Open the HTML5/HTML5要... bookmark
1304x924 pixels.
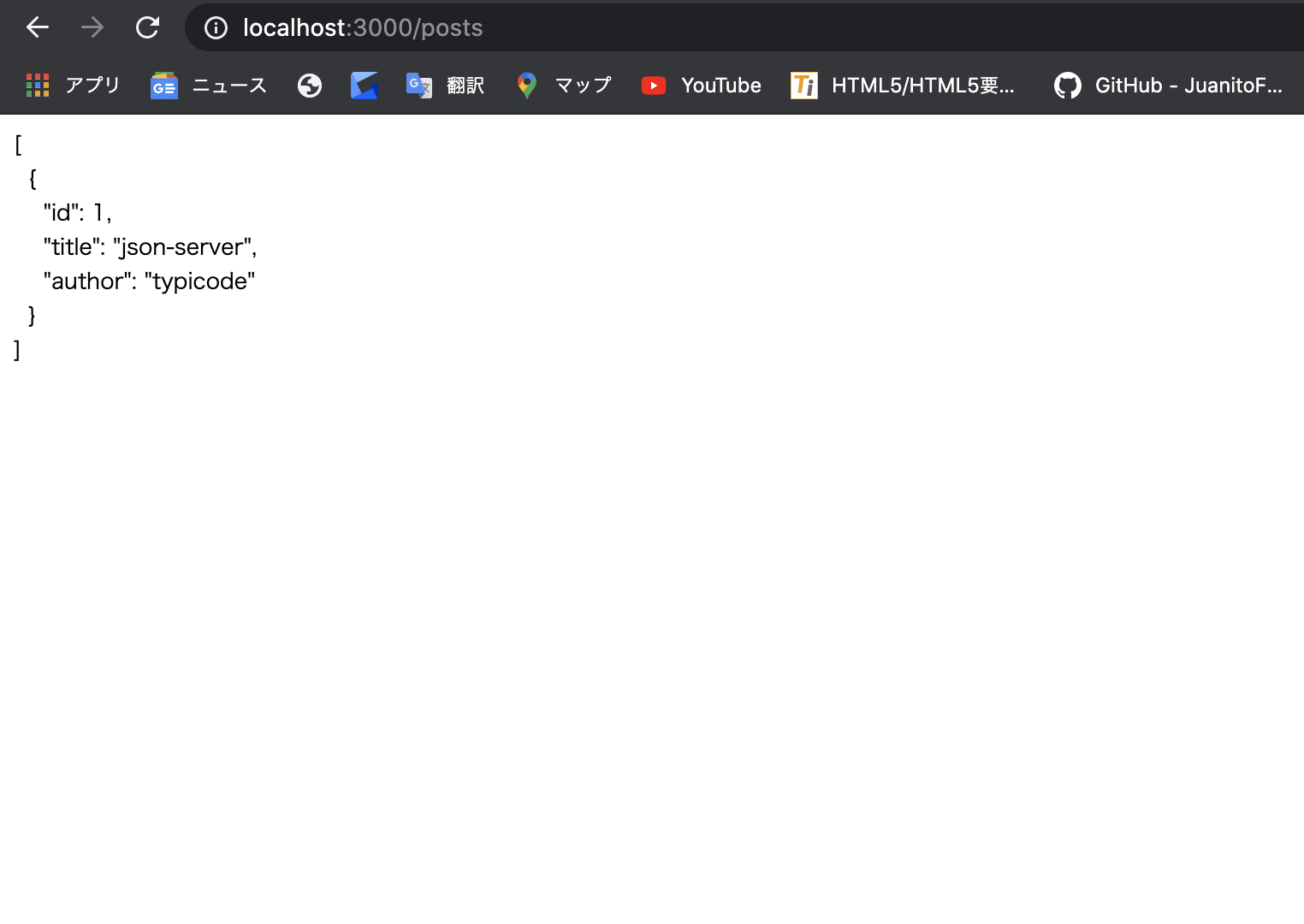923,85
